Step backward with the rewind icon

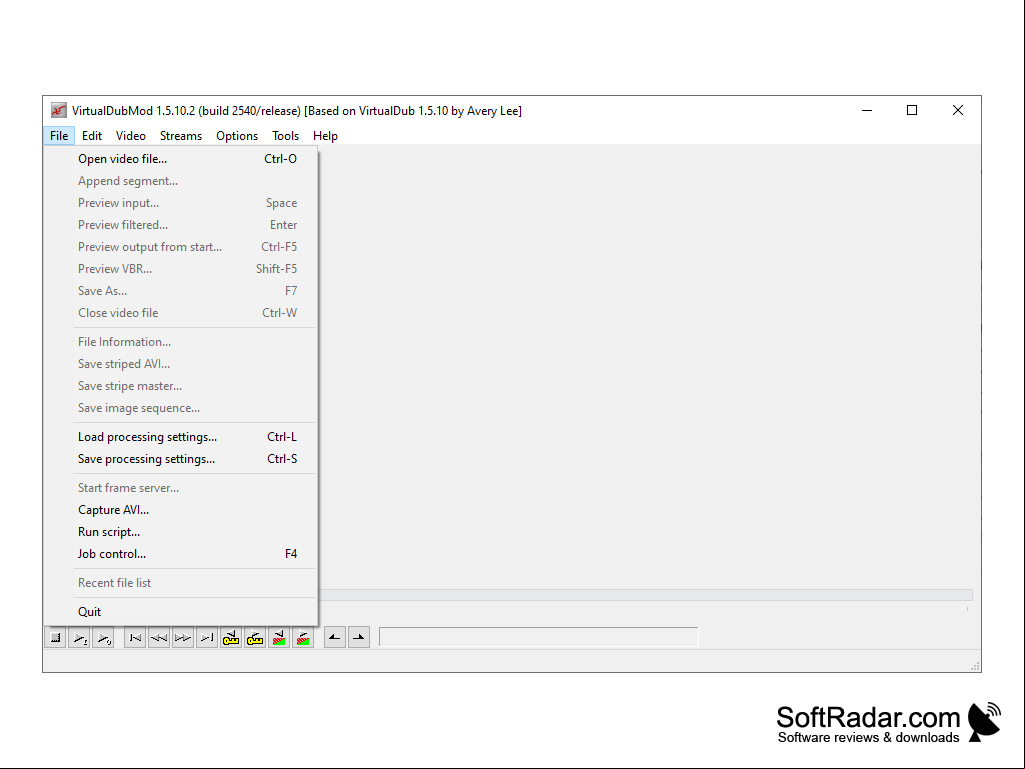click(159, 638)
